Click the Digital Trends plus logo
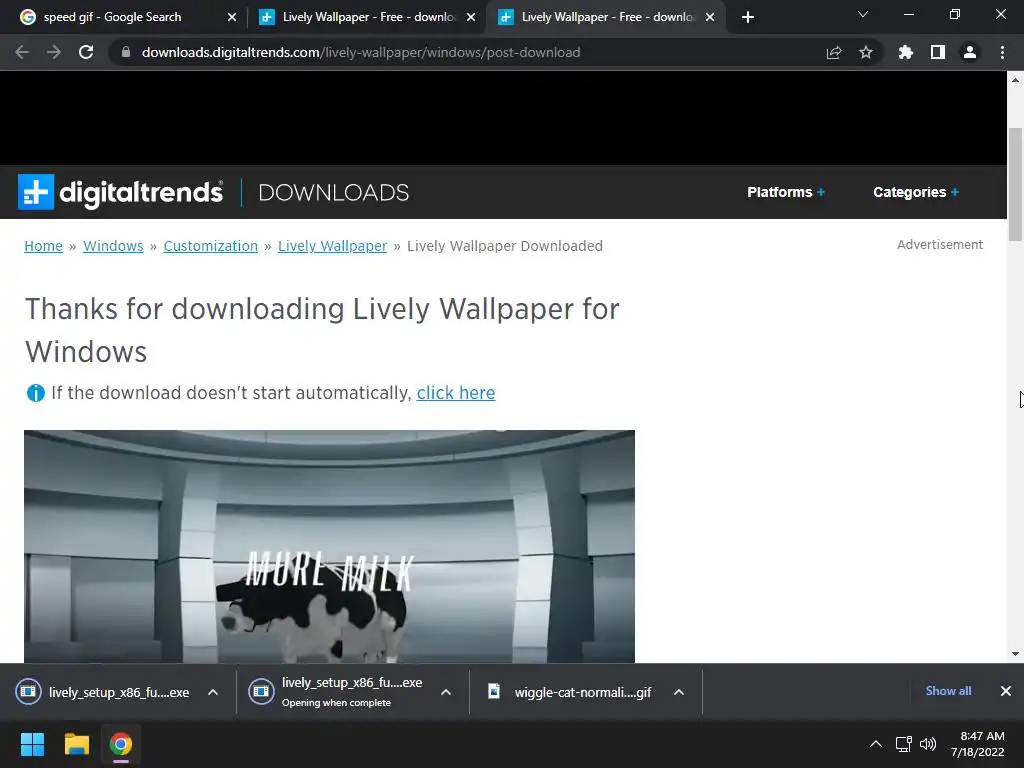 [x=36, y=192]
